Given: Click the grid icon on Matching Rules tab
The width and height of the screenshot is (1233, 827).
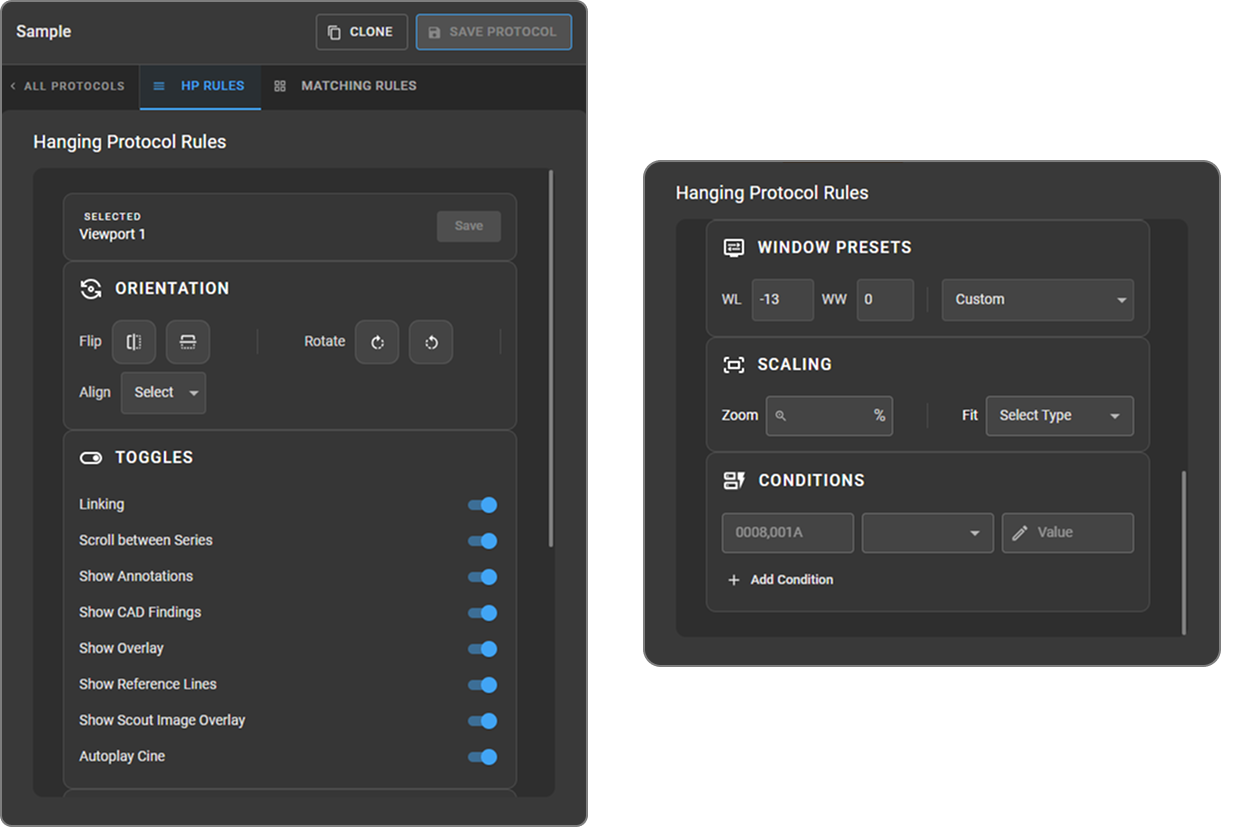Looking at the screenshot, I should pos(280,86).
